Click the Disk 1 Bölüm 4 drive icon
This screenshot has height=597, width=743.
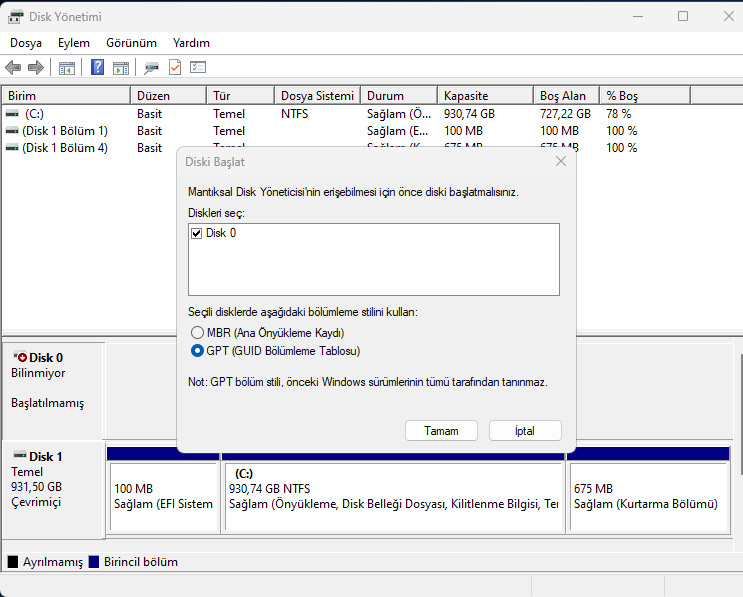pyautogui.click(x=12, y=148)
